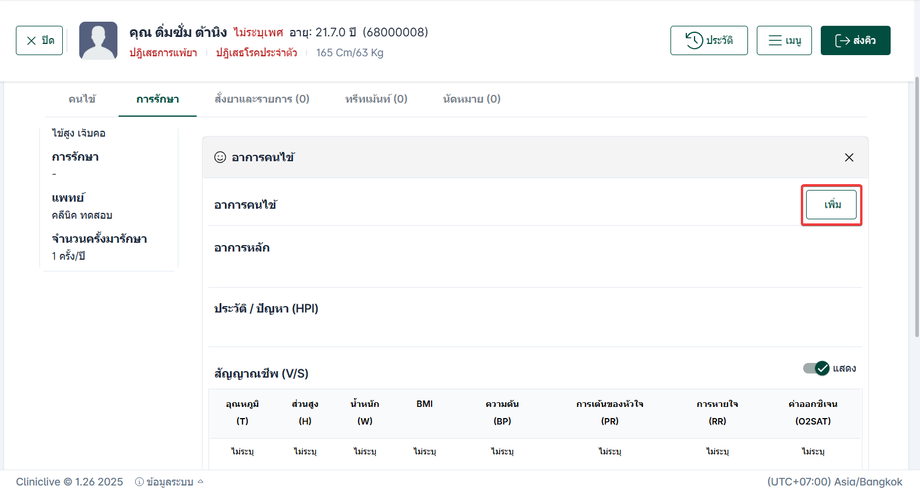Click the ไข้สูง เจ็บคอ symptom text
Screen dimensions: 920x489
pyautogui.click(x=79, y=133)
